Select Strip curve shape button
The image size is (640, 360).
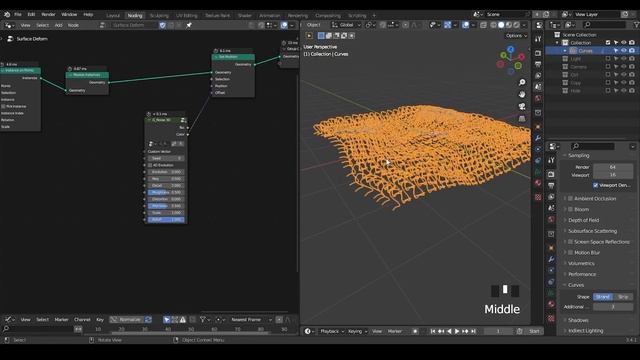tap(623, 297)
